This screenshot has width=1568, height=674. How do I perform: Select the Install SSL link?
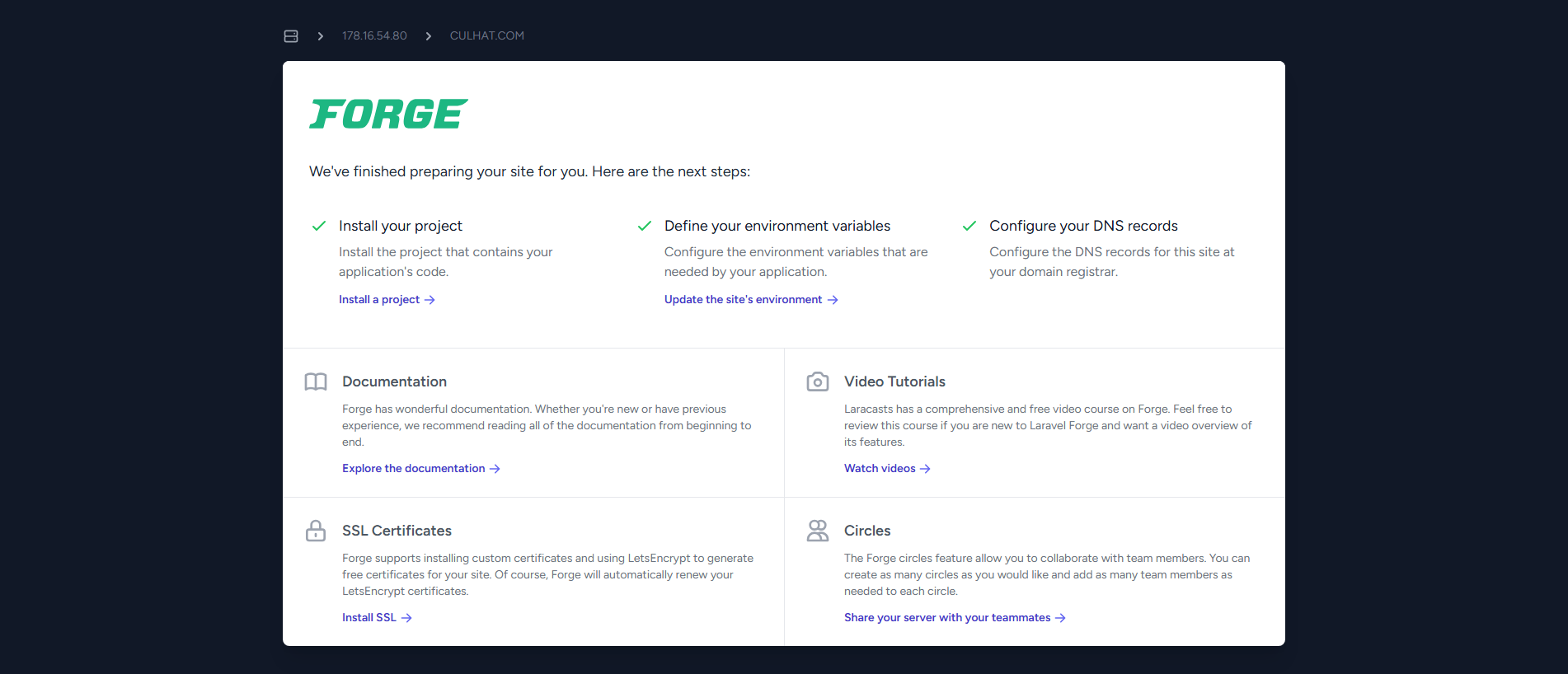tap(377, 618)
